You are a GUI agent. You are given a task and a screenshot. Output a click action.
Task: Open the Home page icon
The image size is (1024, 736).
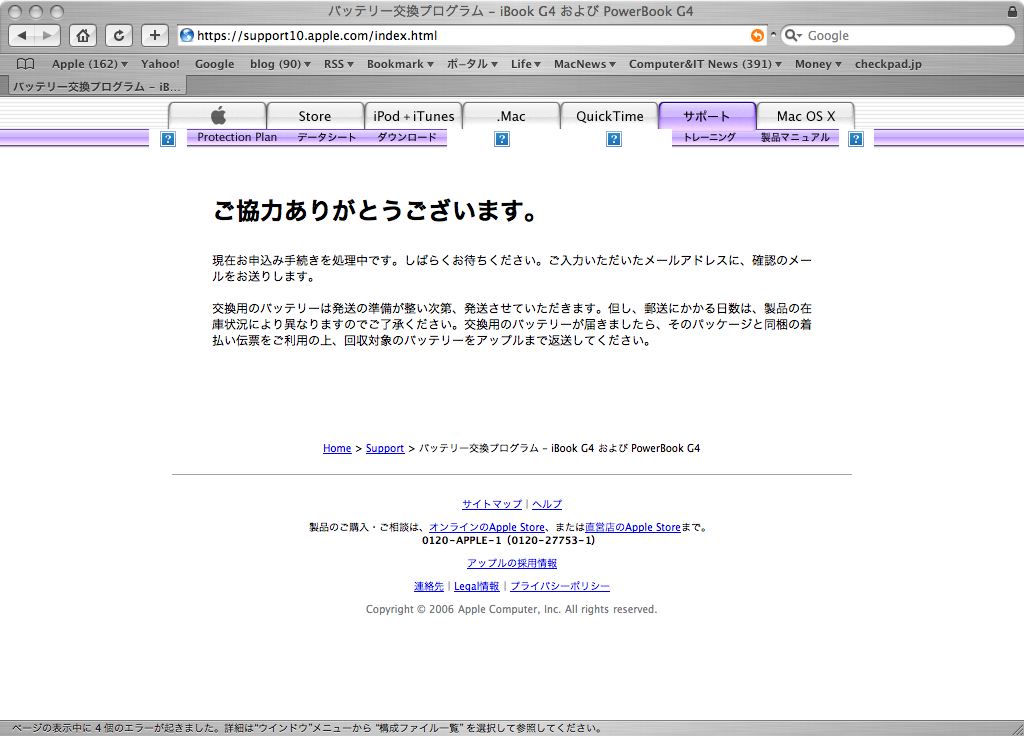pyautogui.click(x=83, y=35)
